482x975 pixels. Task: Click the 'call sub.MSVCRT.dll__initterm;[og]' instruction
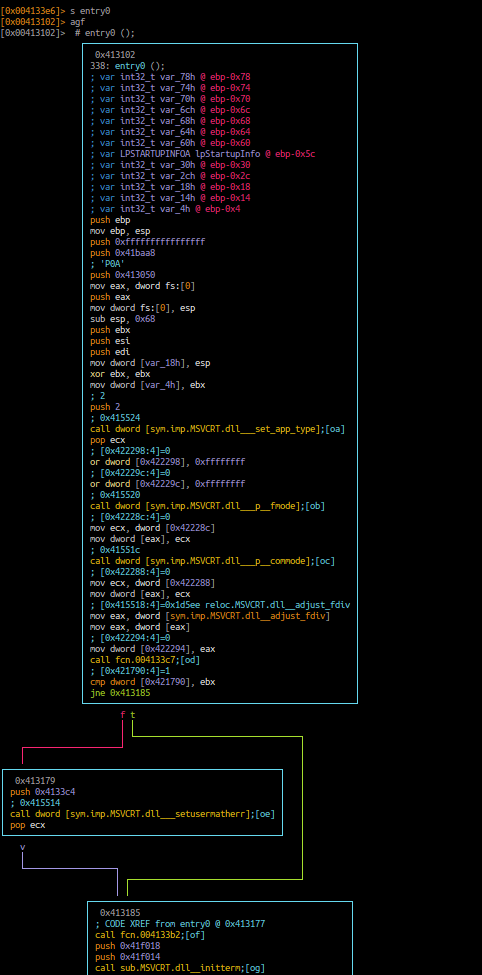point(180,968)
